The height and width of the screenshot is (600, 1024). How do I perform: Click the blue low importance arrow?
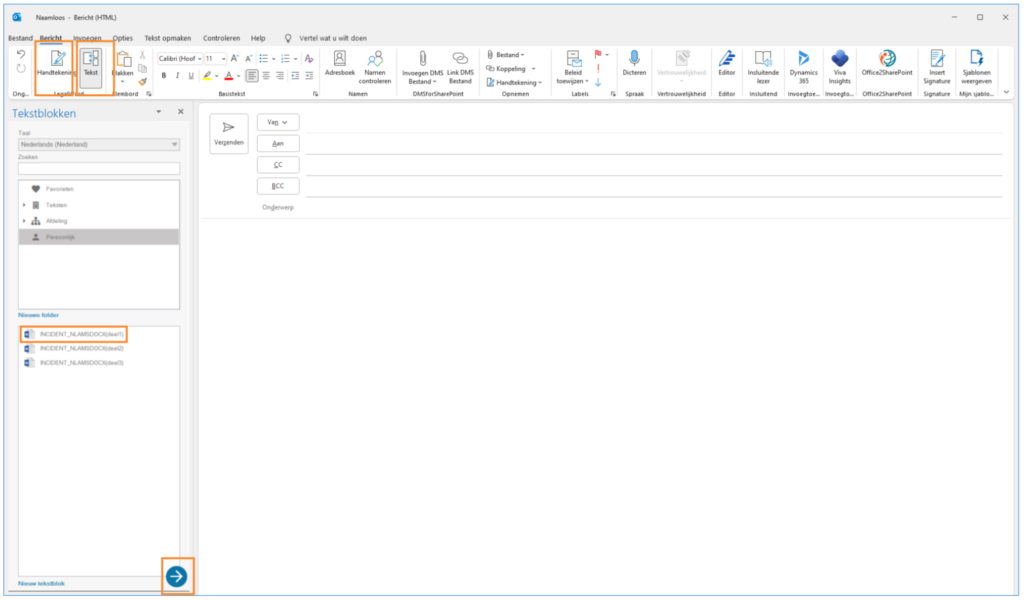tap(598, 82)
